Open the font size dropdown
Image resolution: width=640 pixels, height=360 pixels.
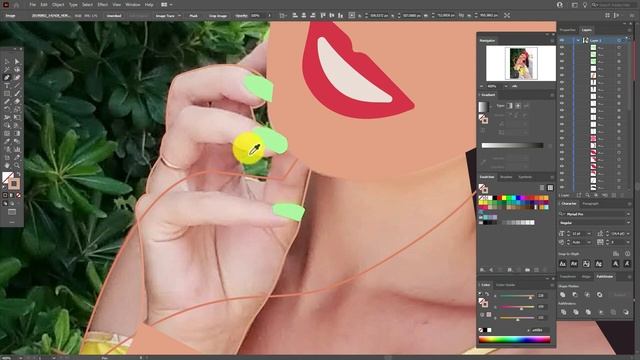click(589, 233)
